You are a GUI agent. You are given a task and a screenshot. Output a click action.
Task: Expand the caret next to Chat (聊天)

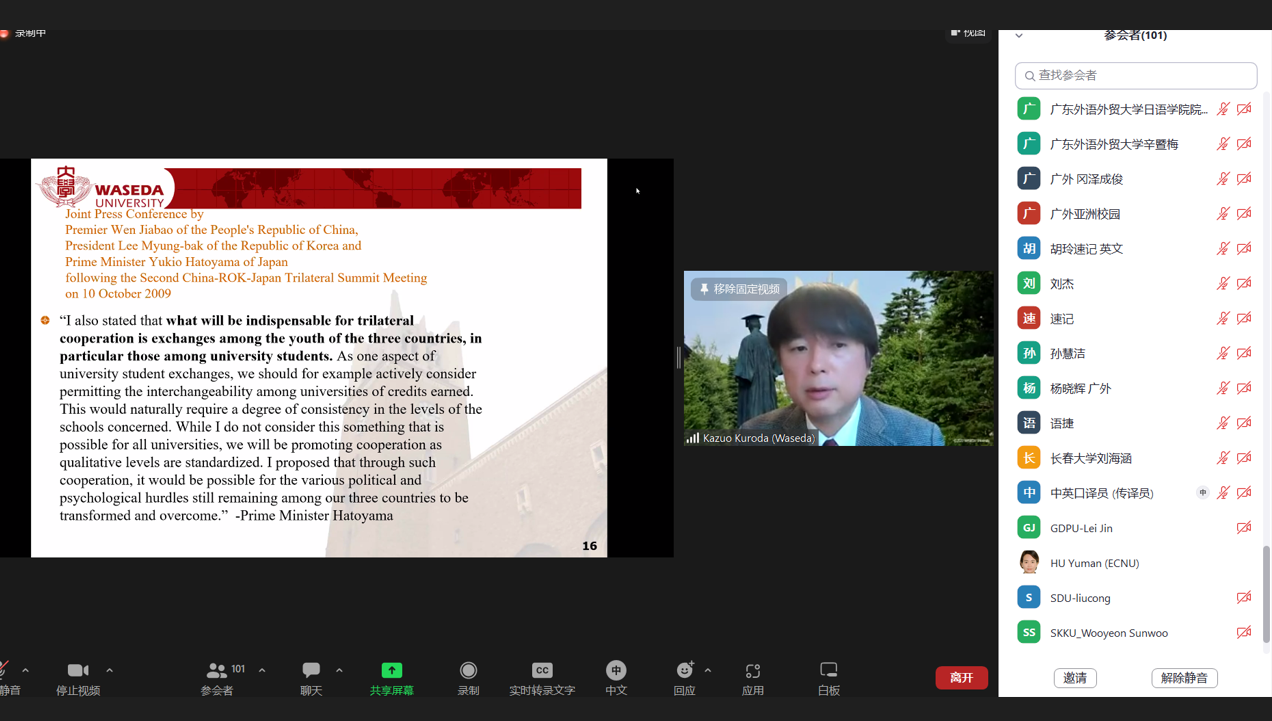[339, 670]
